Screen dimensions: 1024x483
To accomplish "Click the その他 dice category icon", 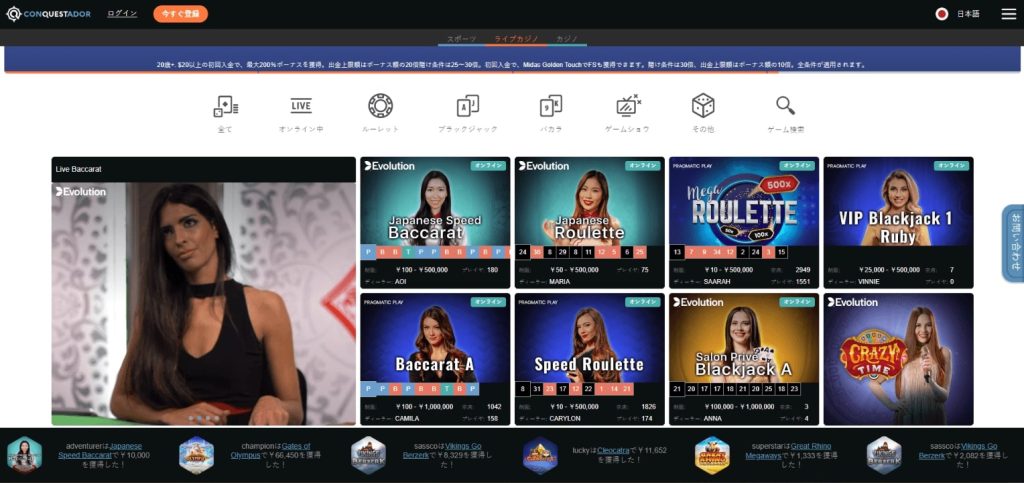I will pos(703,106).
